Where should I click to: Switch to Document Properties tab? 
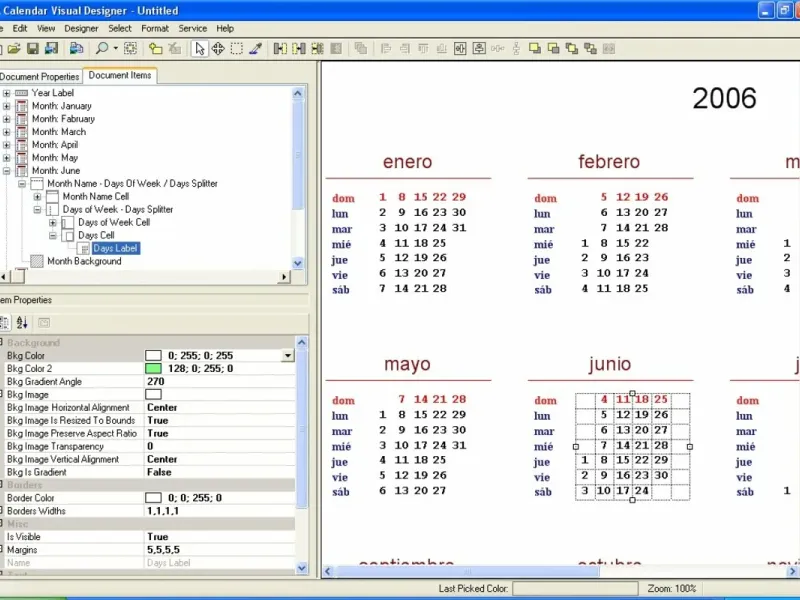[40, 77]
